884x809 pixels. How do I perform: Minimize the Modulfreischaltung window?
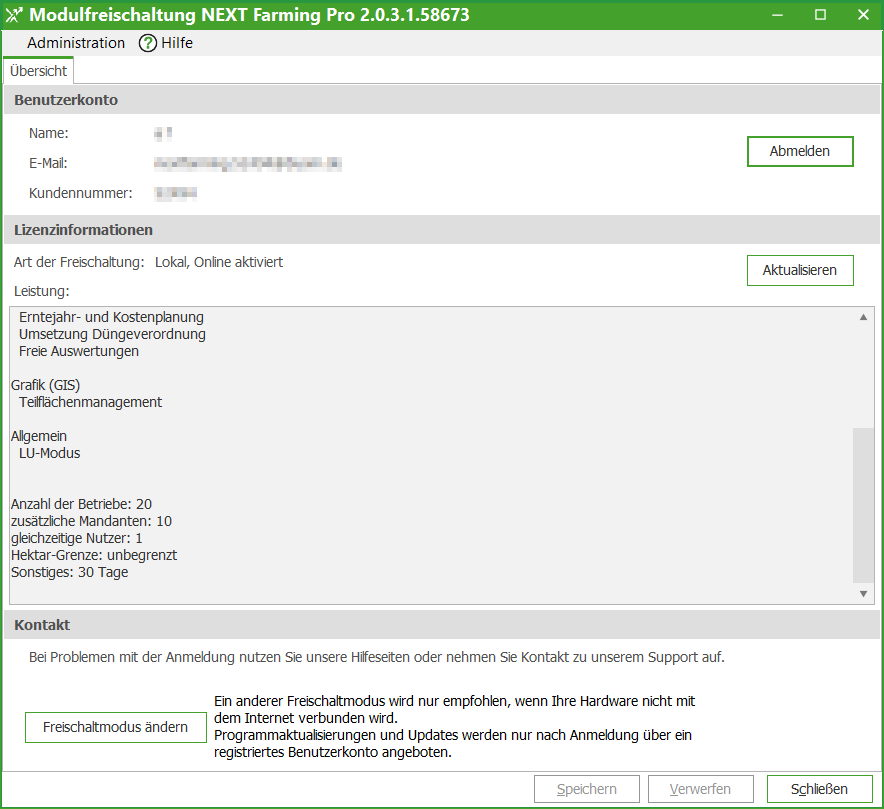pyautogui.click(x=777, y=15)
